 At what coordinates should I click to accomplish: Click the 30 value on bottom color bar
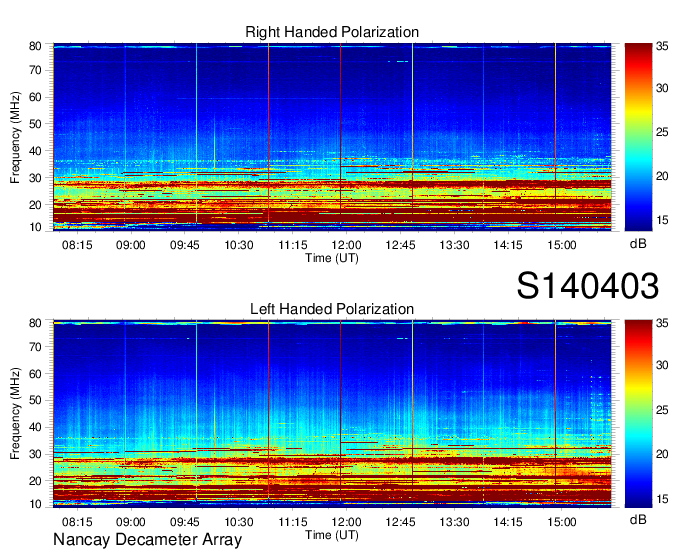point(662,365)
